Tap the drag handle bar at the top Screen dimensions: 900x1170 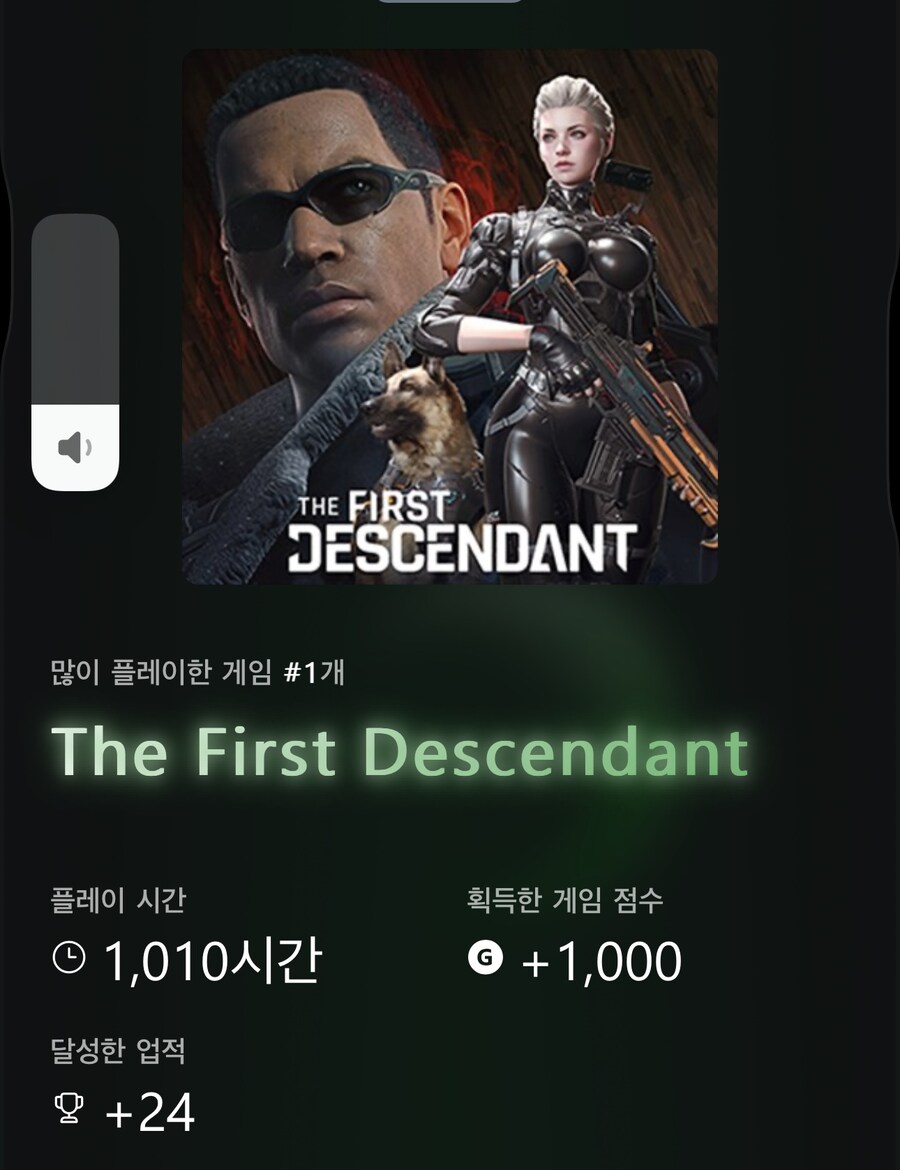tap(450, 1)
